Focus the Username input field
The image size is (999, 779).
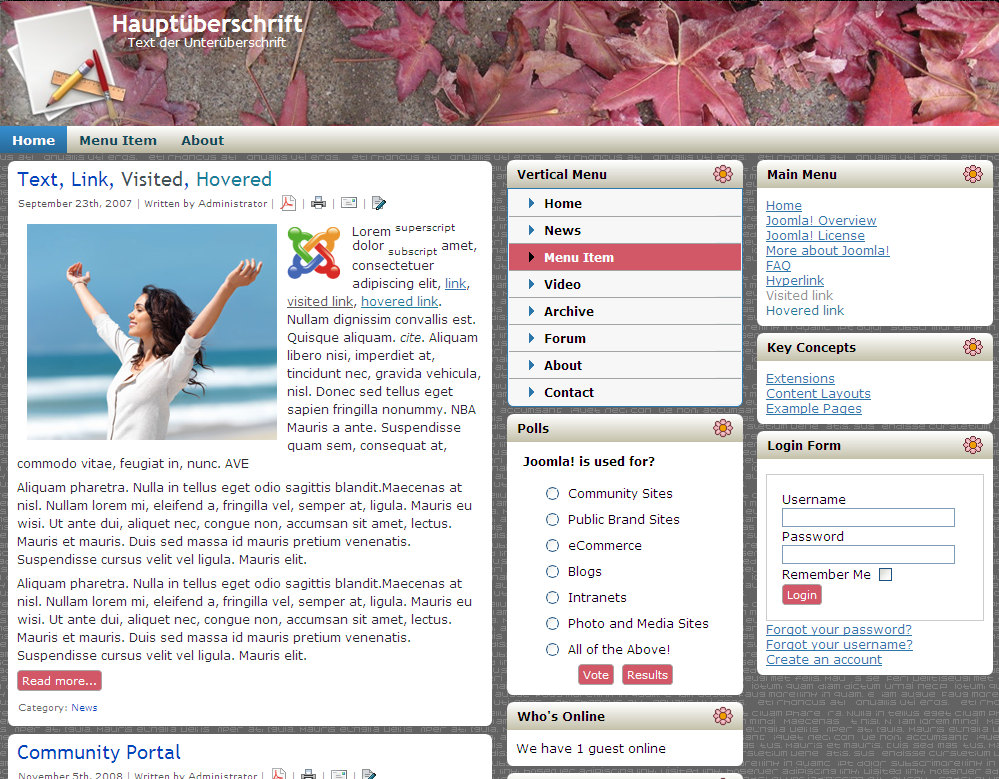click(868, 517)
